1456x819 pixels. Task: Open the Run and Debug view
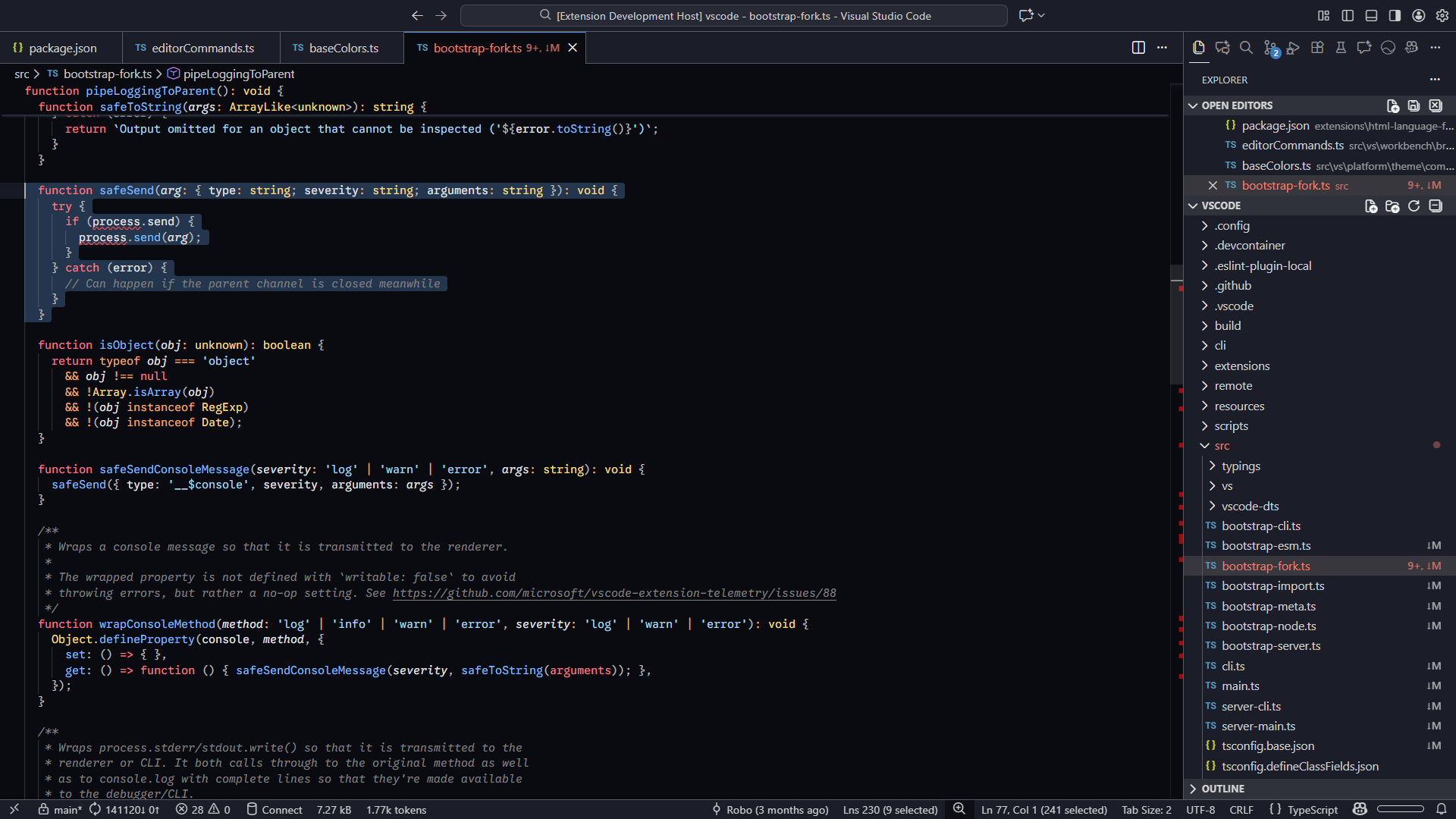pos(1294,47)
